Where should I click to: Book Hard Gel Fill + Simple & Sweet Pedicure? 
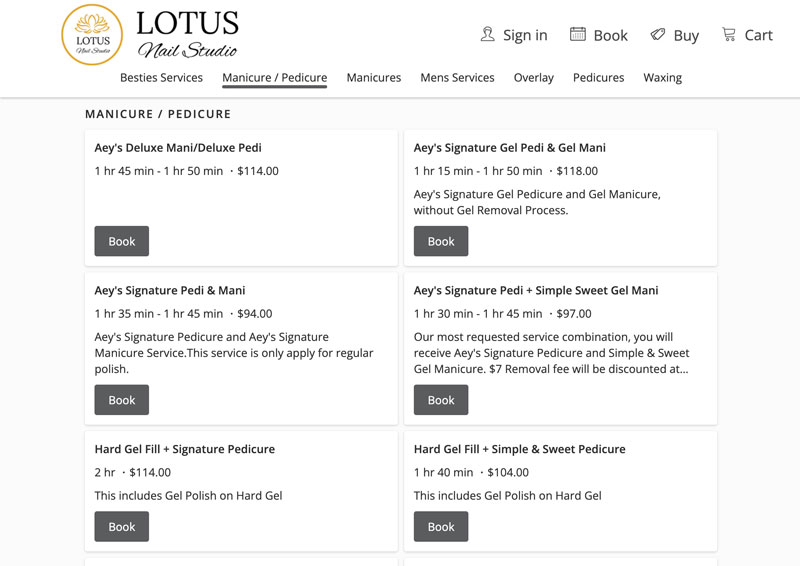tap(441, 526)
